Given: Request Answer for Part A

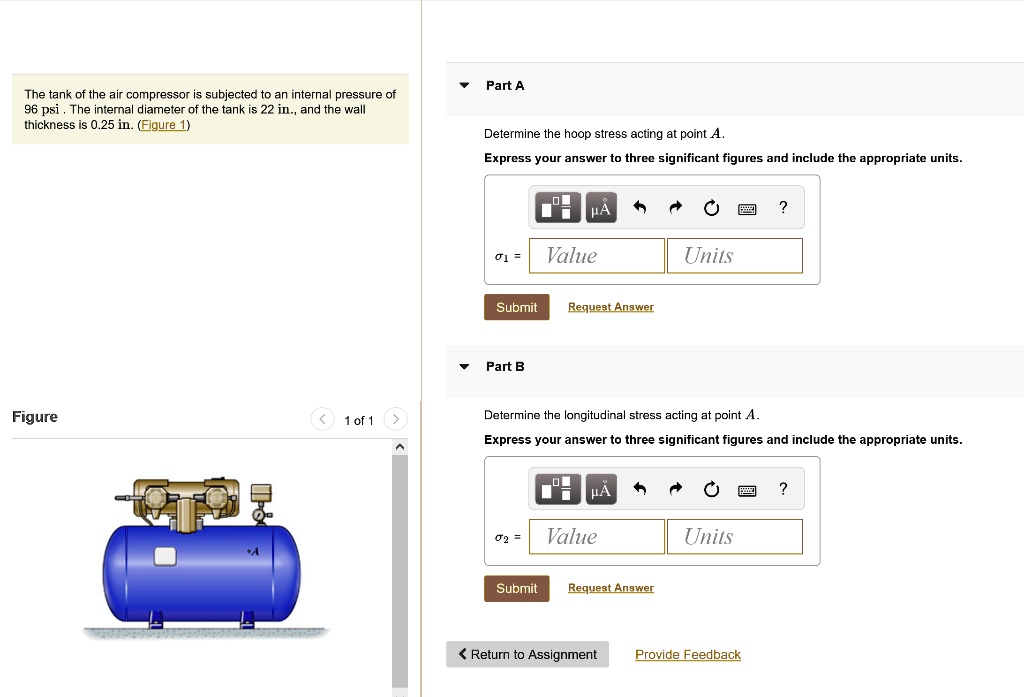Looking at the screenshot, I should coord(611,307).
